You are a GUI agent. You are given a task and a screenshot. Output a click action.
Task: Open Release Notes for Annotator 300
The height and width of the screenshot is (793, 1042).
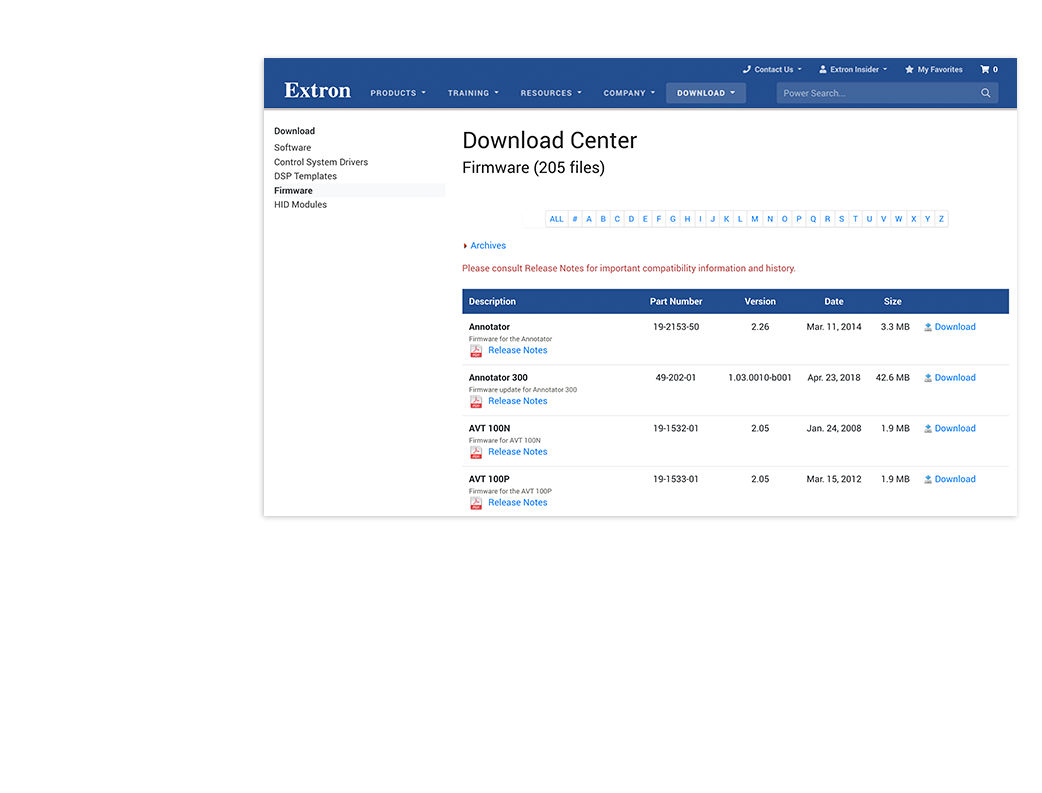tap(518, 401)
